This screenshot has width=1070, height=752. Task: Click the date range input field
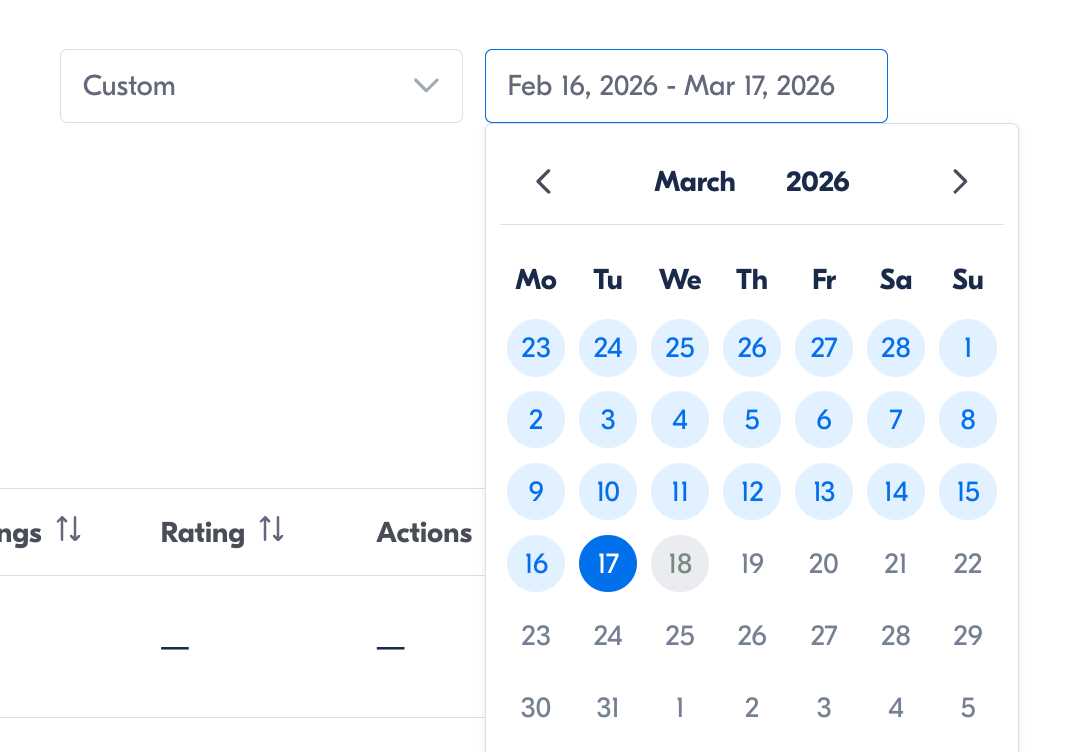coord(686,86)
